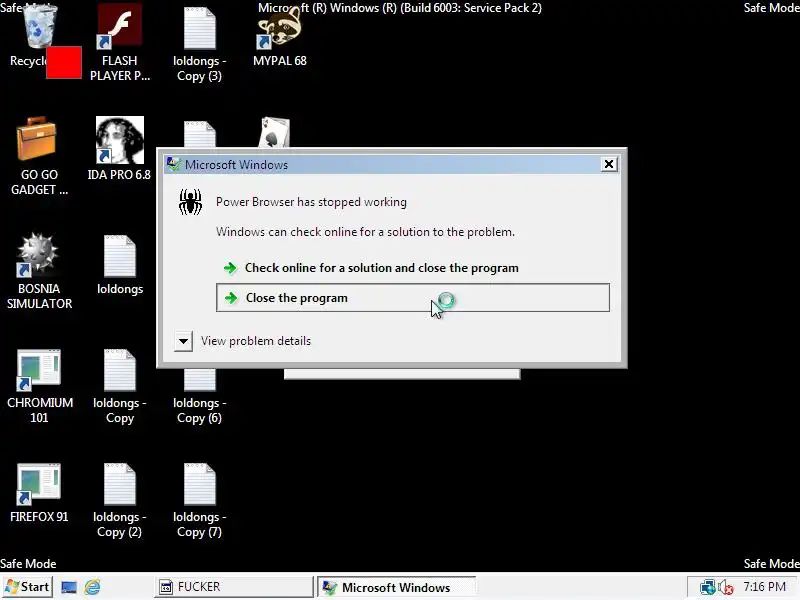800x600 pixels.
Task: Click the volume tray icon
Action: click(726, 587)
